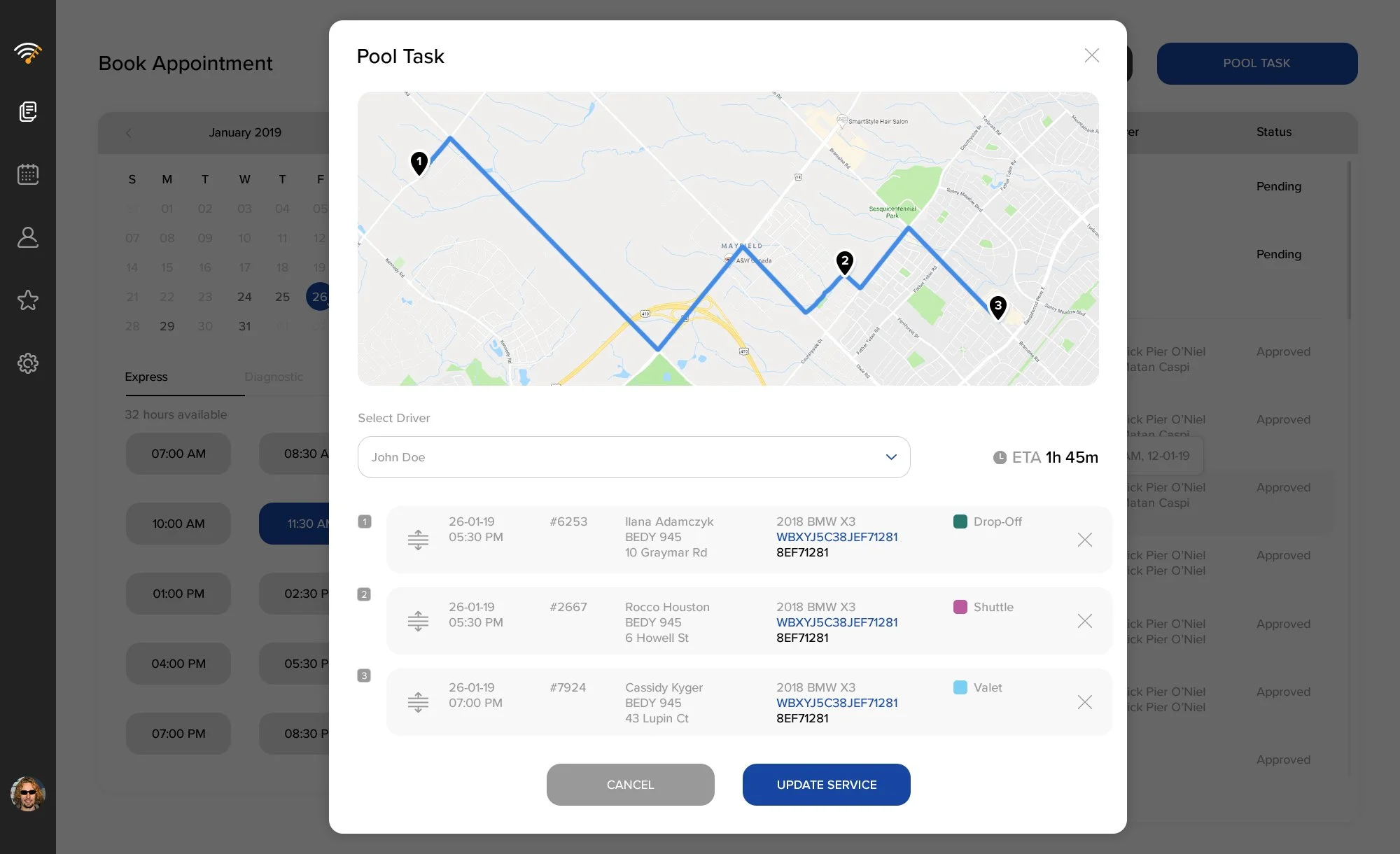This screenshot has width=1400, height=854.
Task: Click the reorder handle for task #6253
Action: click(418, 540)
